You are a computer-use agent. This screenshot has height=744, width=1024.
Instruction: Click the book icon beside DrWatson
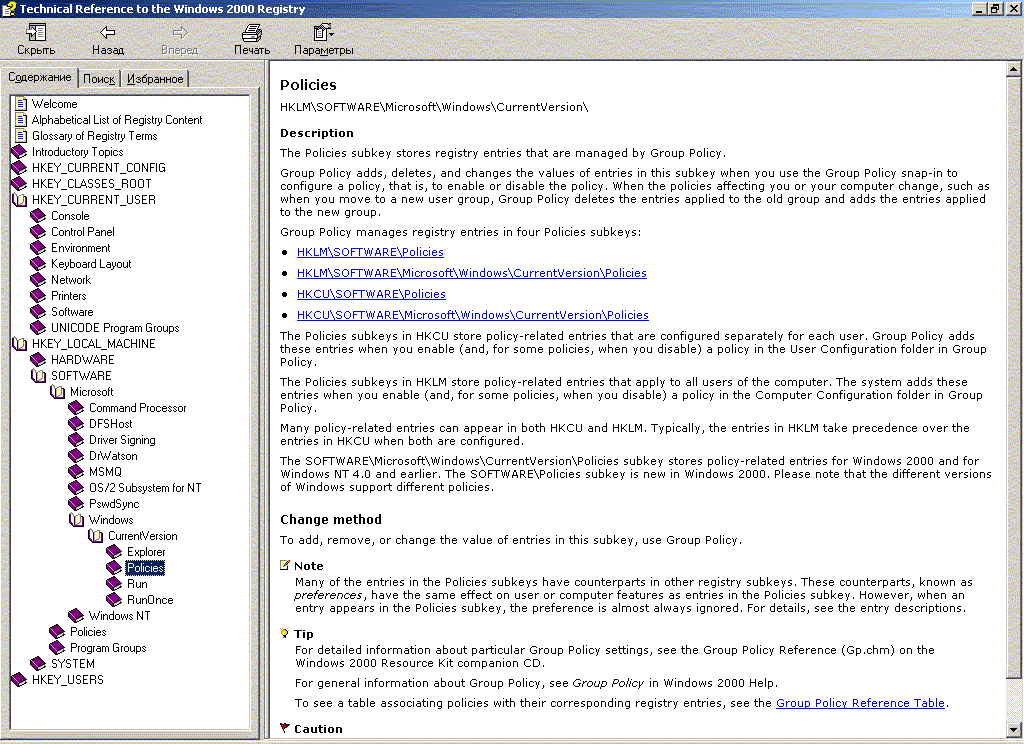pyautogui.click(x=76, y=456)
